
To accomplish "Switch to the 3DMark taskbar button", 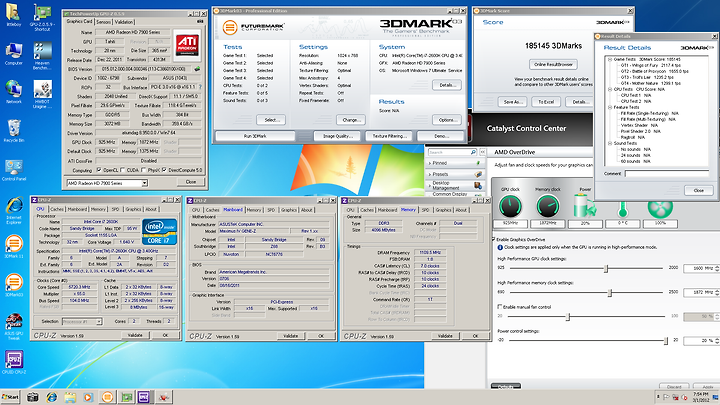I will pyautogui.click(x=107, y=397).
